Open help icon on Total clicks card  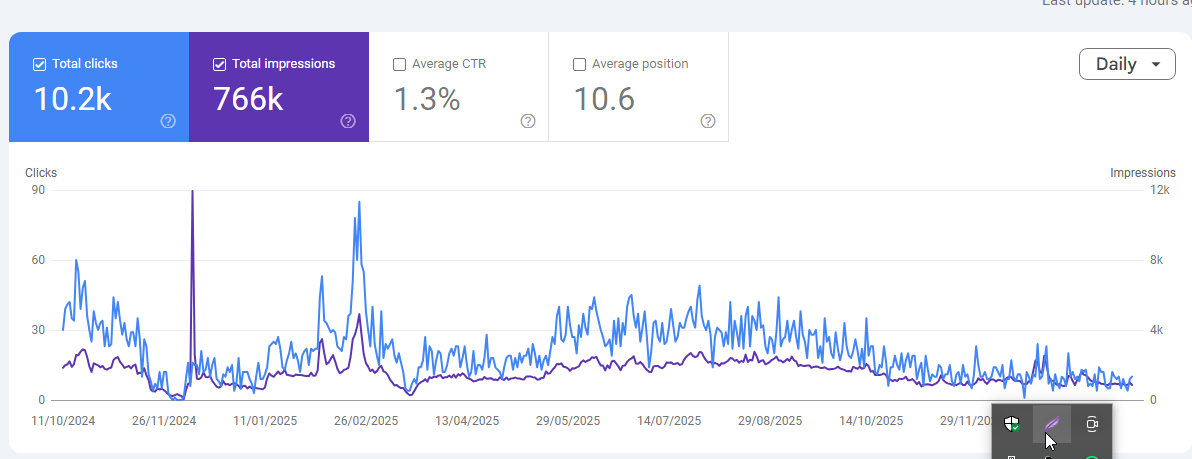click(x=169, y=121)
